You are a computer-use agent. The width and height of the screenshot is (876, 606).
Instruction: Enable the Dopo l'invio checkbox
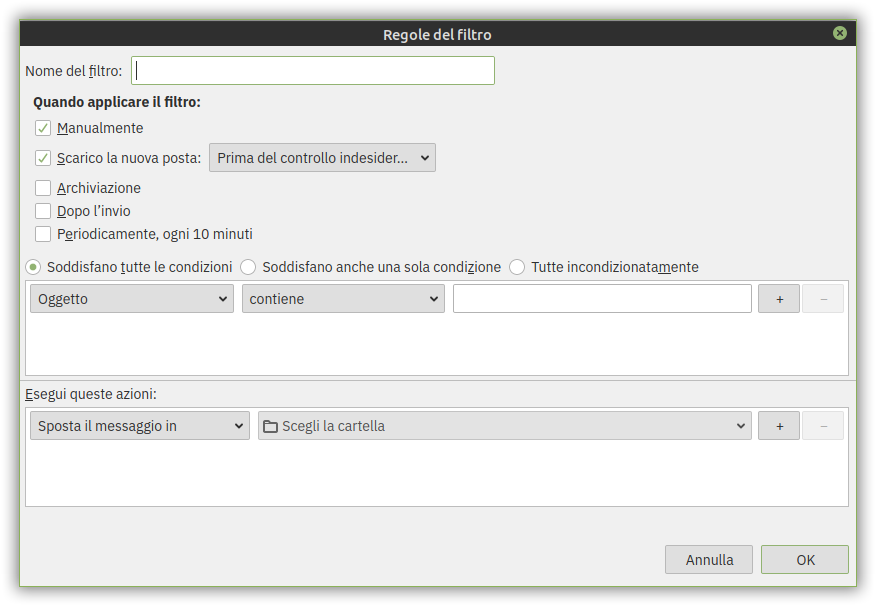click(x=43, y=211)
